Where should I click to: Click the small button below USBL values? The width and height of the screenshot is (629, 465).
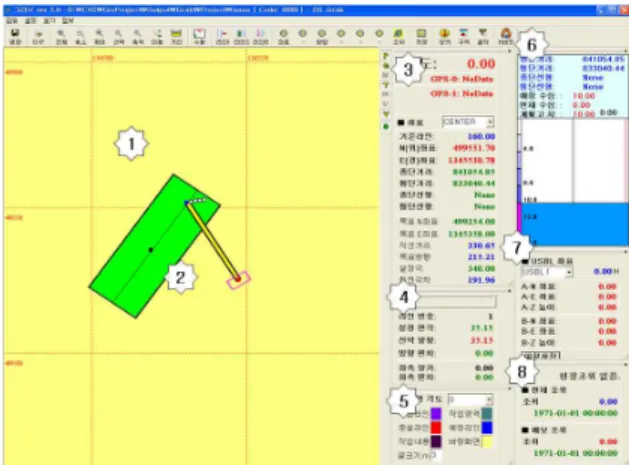541,355
